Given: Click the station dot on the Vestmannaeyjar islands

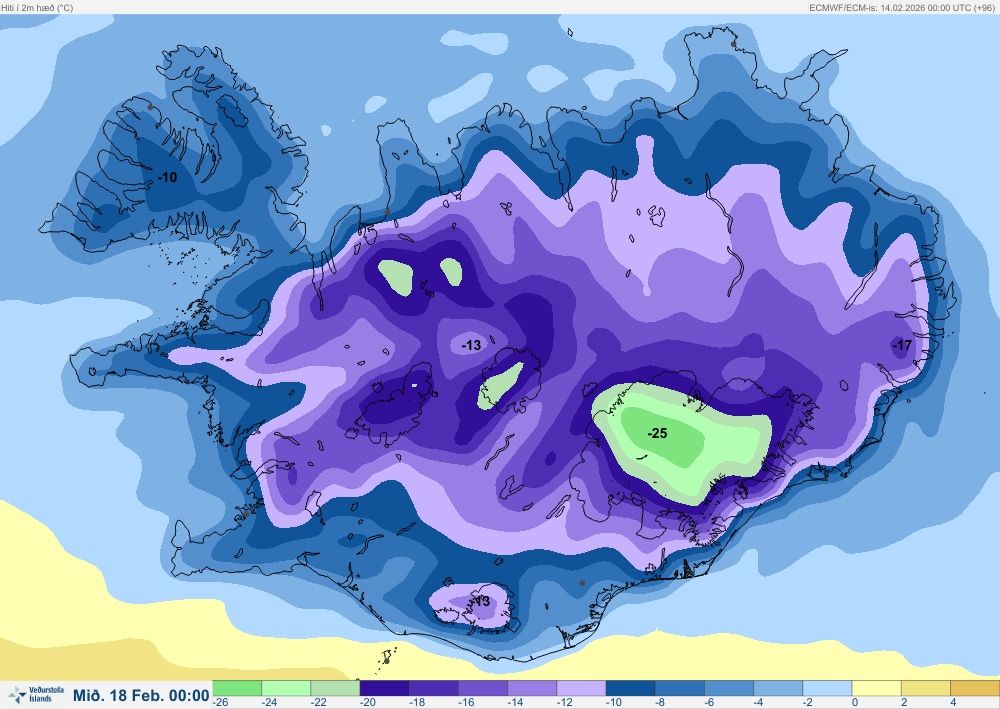Looking at the screenshot, I should tap(386, 661).
